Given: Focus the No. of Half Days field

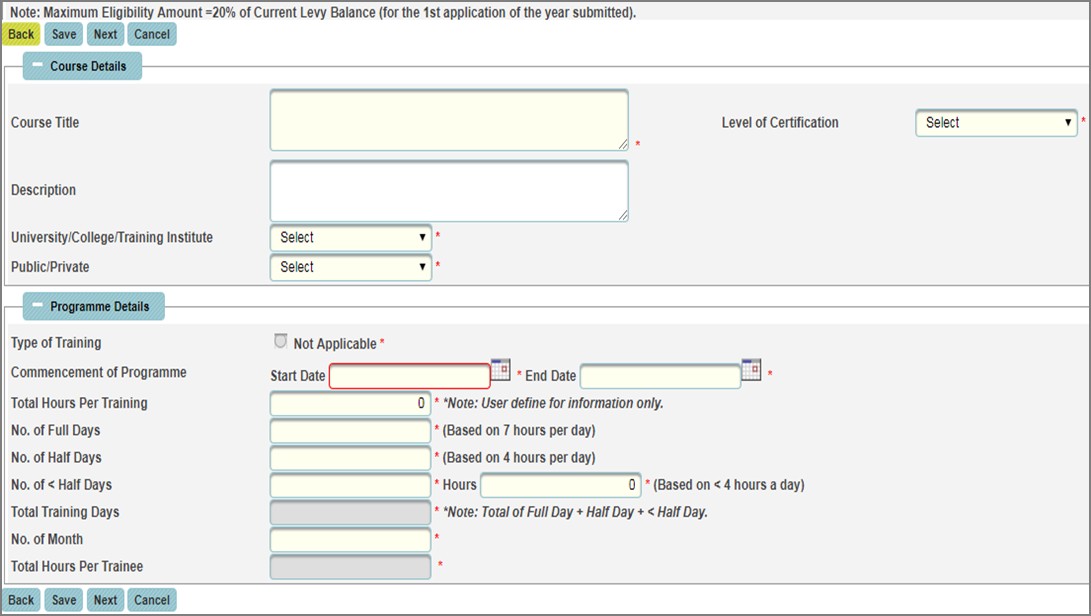Looking at the screenshot, I should click(x=351, y=458).
